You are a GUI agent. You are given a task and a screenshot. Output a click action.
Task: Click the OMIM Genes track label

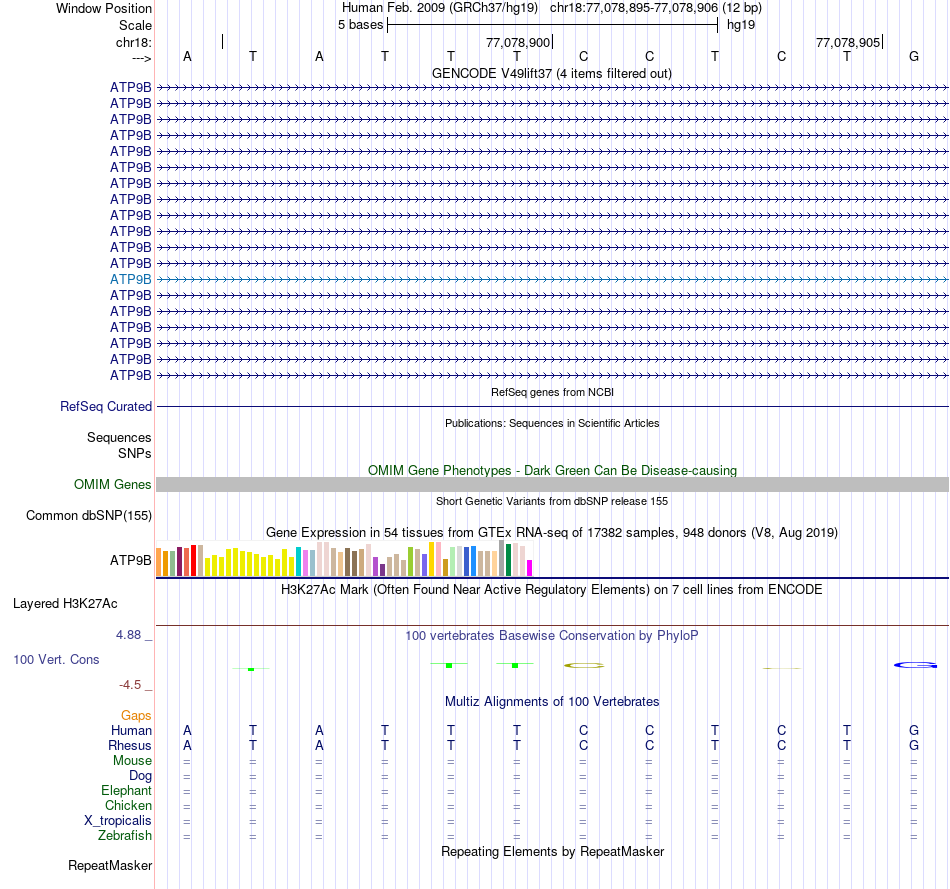tap(112, 484)
